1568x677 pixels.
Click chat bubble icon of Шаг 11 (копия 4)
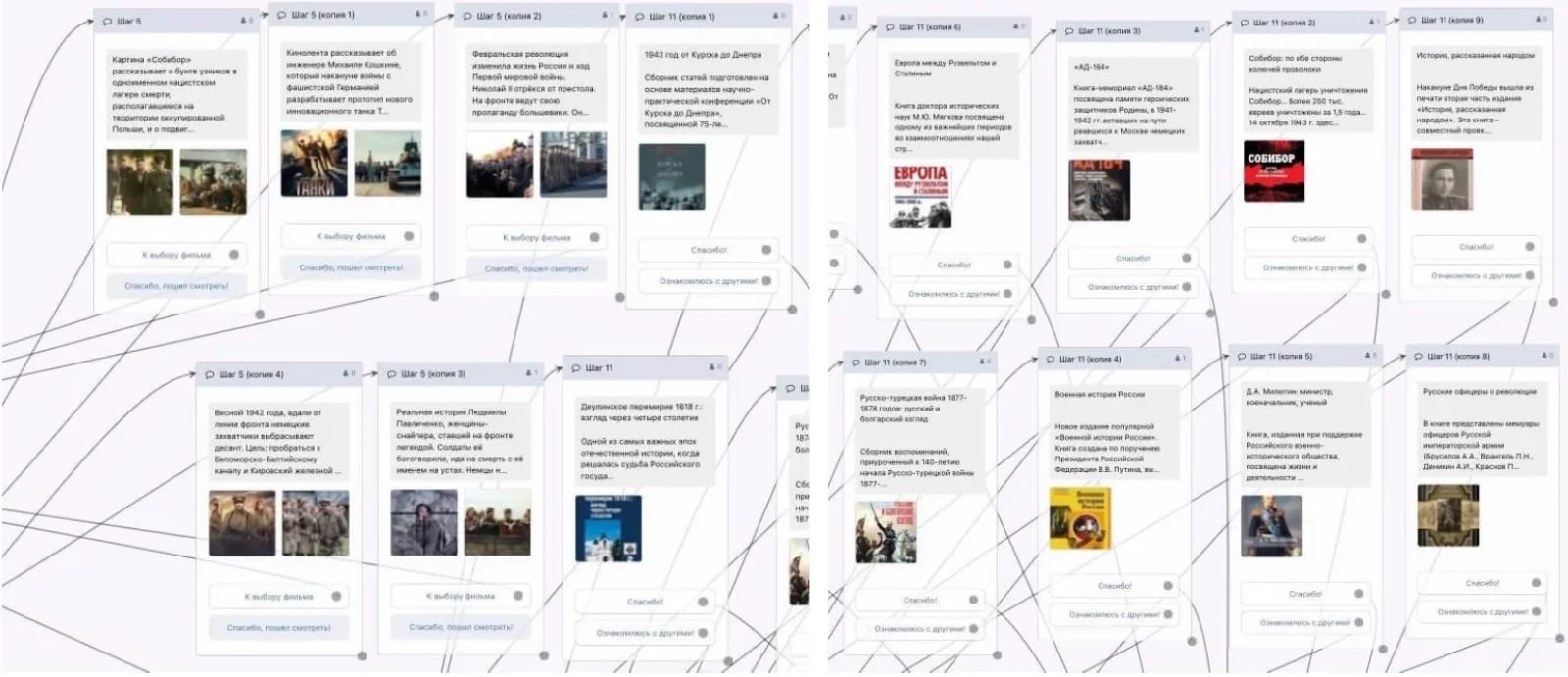(x=1051, y=359)
